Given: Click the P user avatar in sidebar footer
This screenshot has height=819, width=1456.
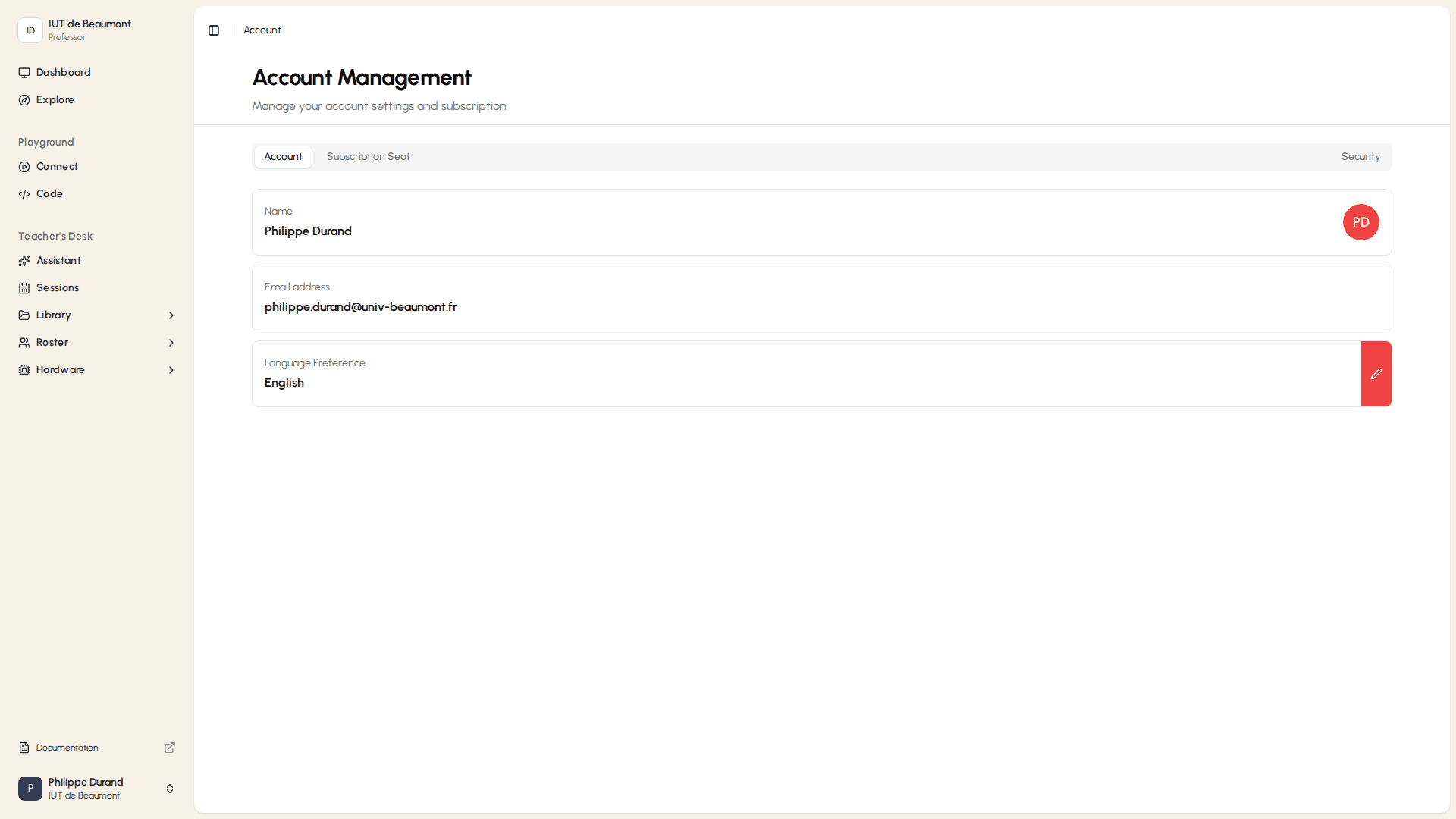Looking at the screenshot, I should coord(30,789).
